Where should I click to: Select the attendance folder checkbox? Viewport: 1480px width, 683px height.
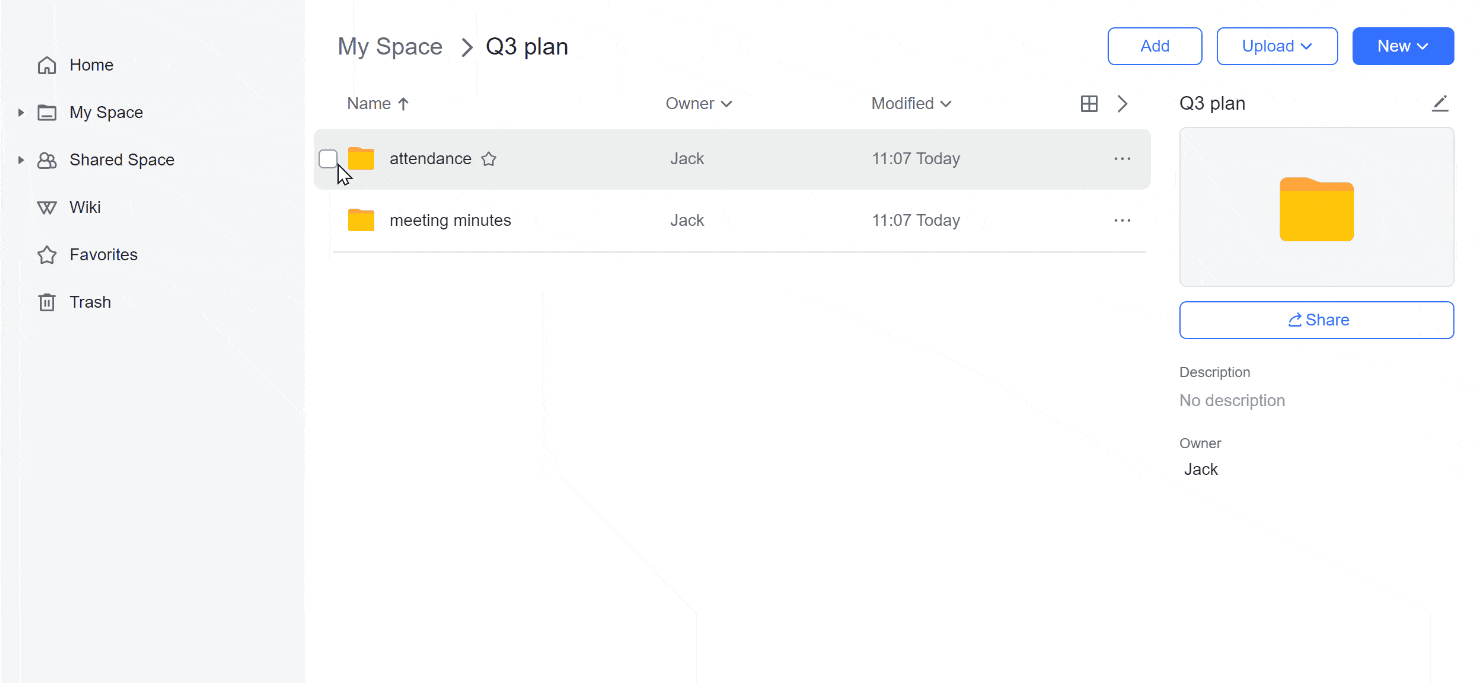(x=328, y=159)
